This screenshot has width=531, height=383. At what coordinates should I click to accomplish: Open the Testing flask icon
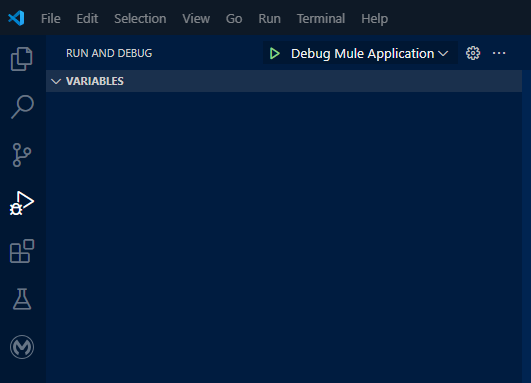coord(22,299)
